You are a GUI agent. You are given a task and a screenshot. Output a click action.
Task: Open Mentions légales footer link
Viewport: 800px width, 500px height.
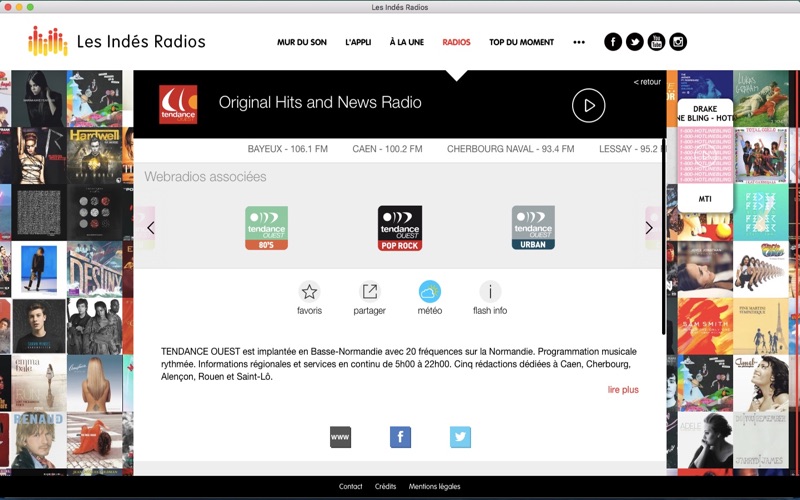pos(434,486)
